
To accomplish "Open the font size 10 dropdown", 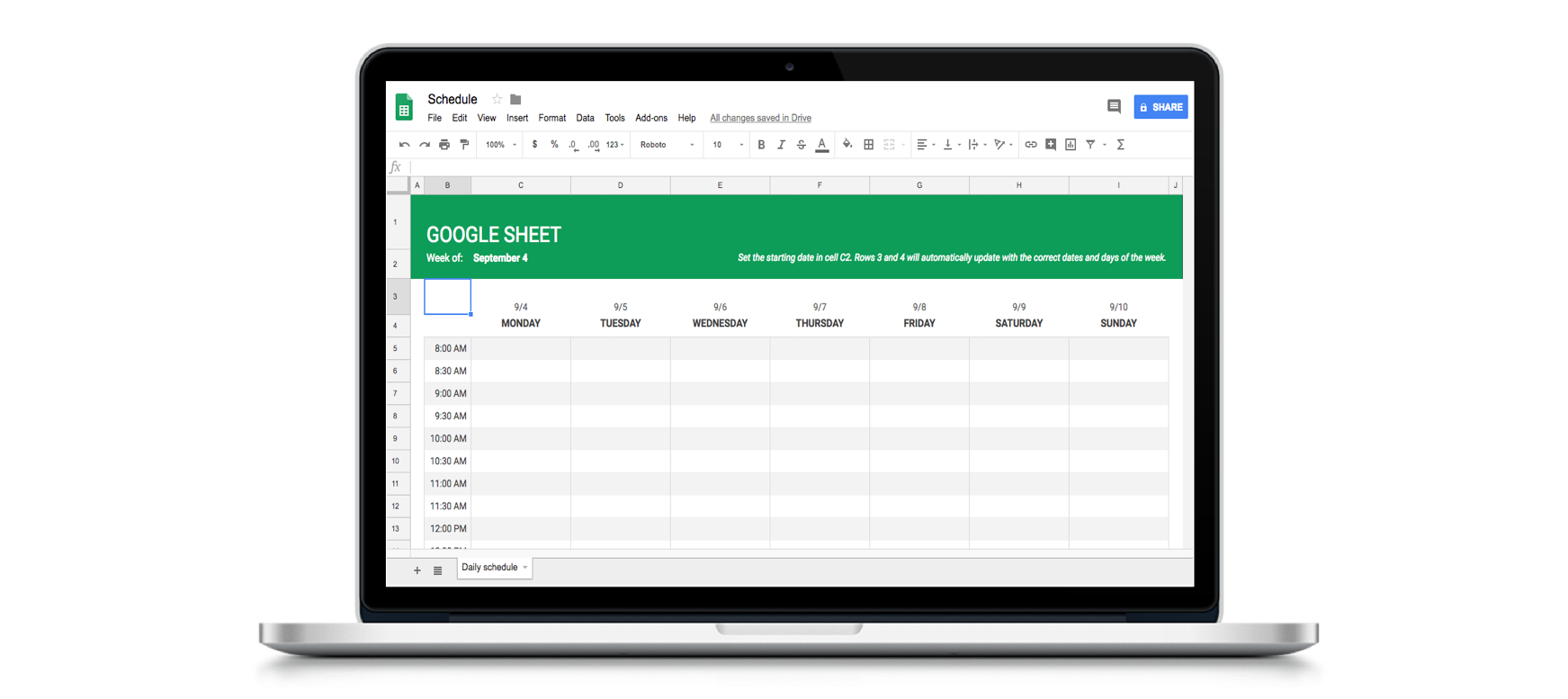I will [728, 145].
